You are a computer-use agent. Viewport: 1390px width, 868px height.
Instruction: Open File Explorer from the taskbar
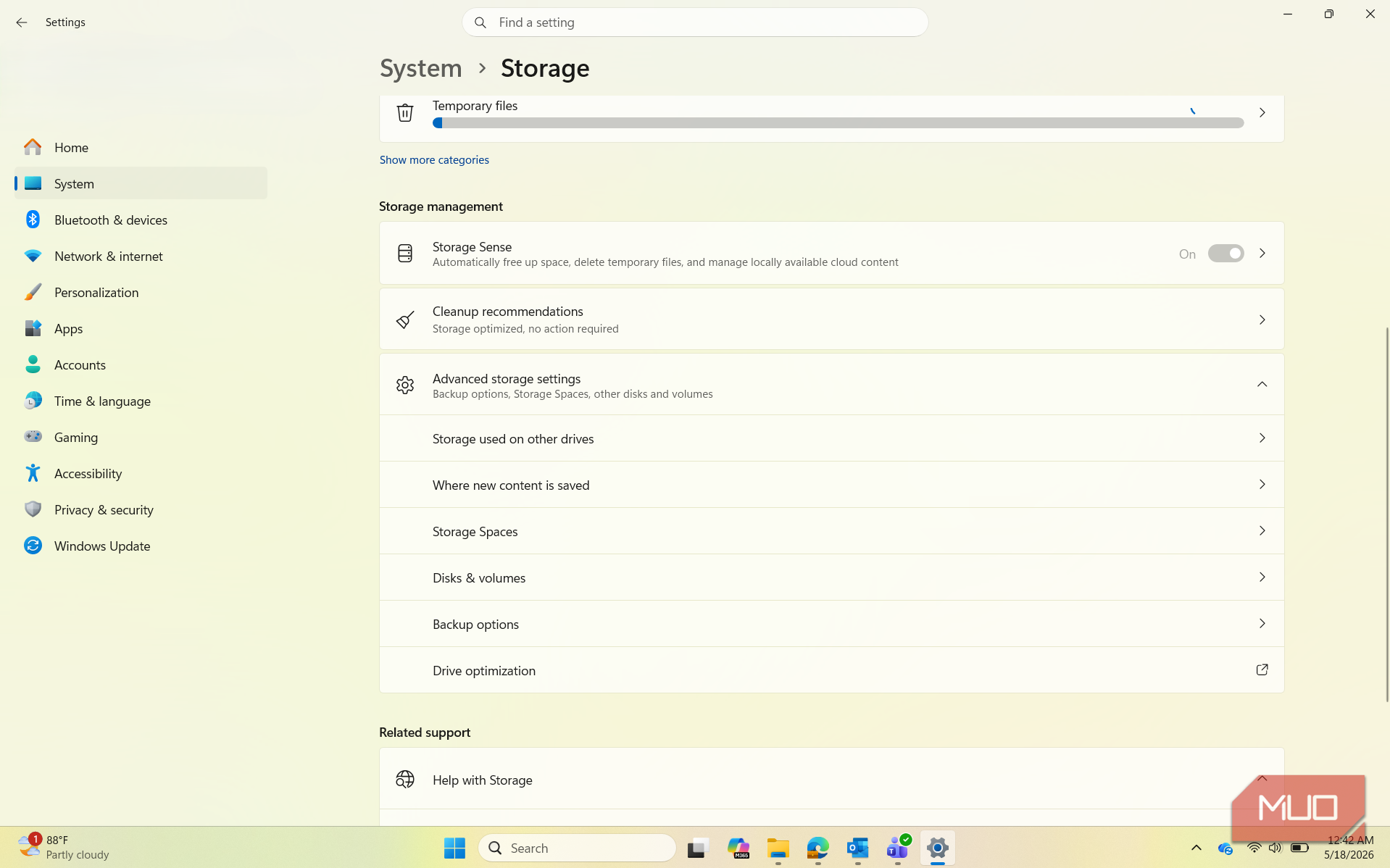(x=778, y=848)
